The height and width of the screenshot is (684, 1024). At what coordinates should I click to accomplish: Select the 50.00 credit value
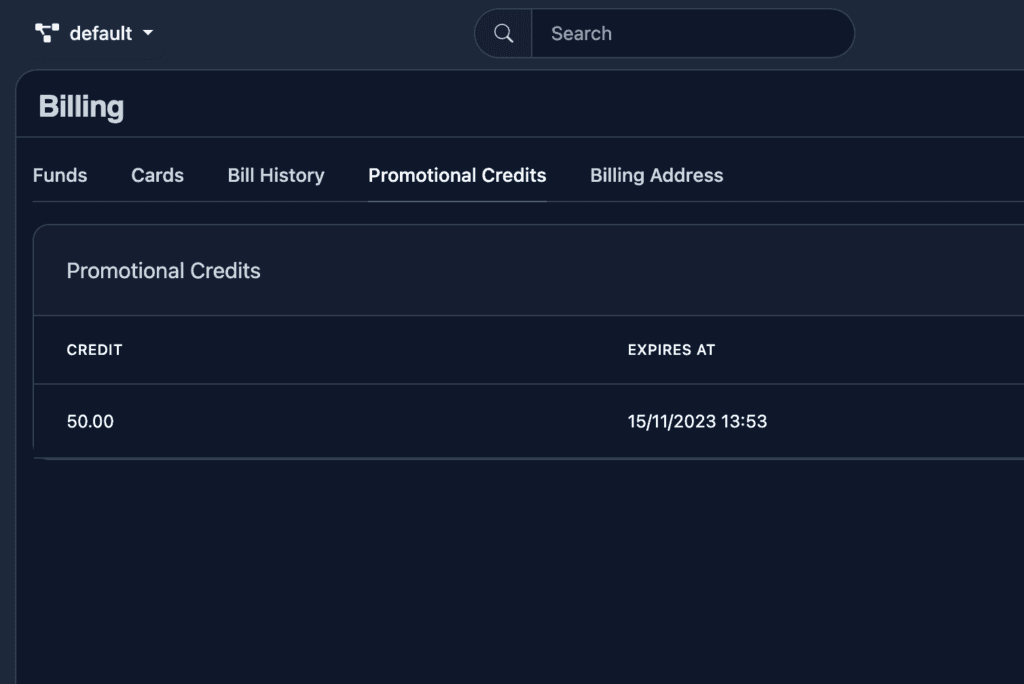pyautogui.click(x=90, y=421)
